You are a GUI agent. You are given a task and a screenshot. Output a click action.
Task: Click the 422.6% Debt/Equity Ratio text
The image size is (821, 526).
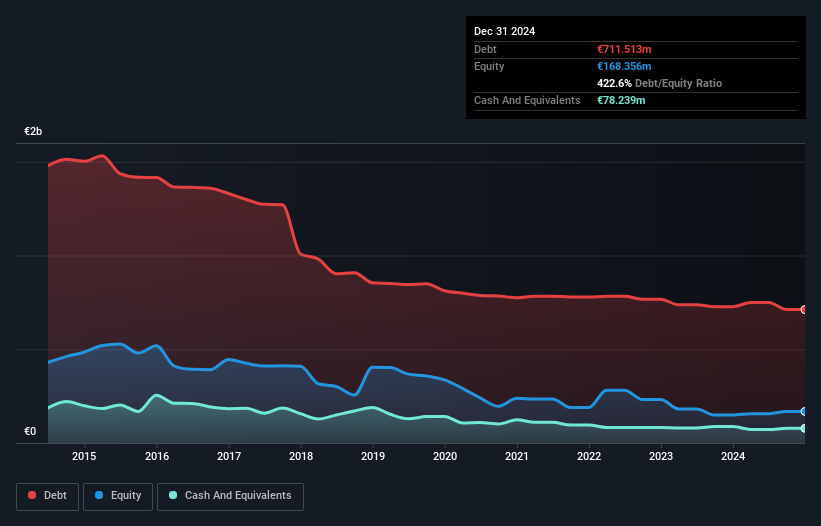point(659,83)
